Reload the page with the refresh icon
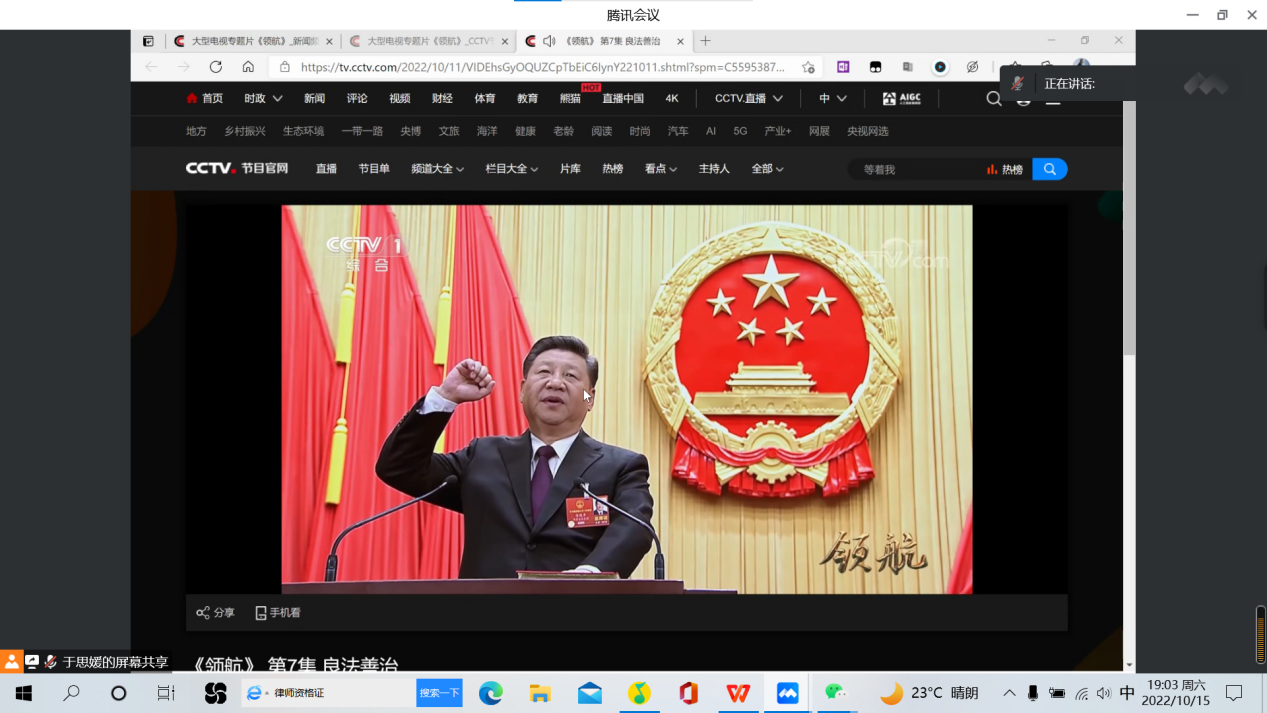Viewport: 1267px width, 713px height. tap(216, 67)
